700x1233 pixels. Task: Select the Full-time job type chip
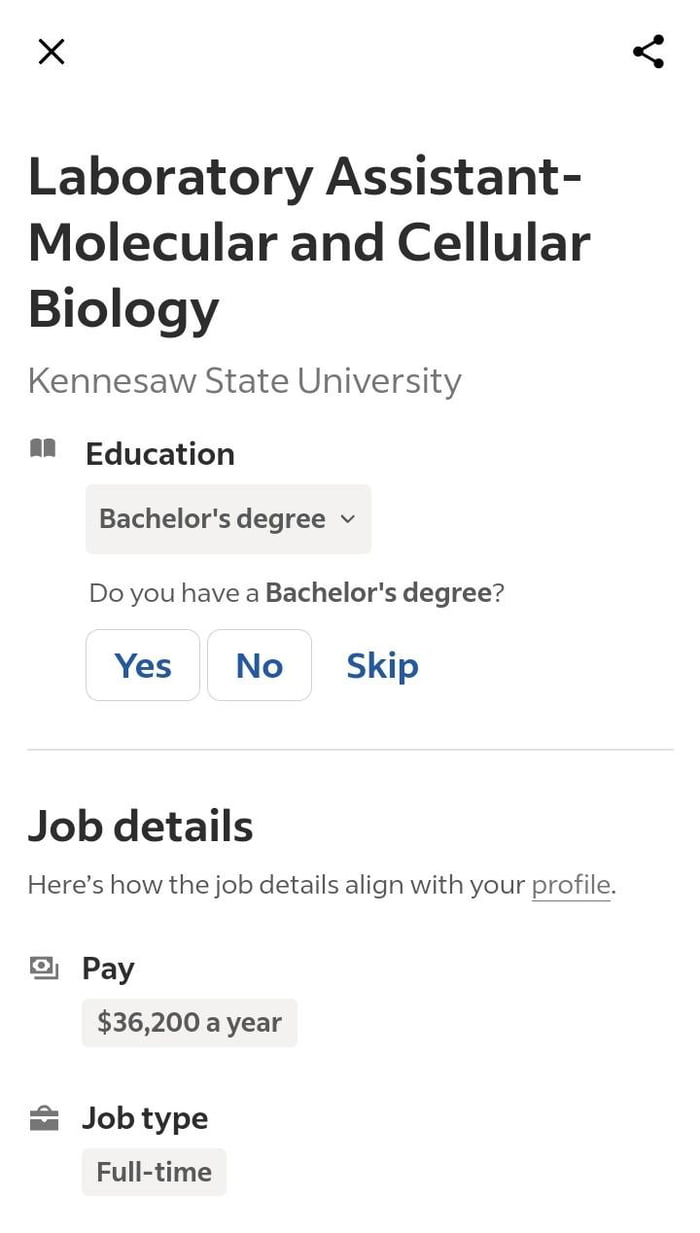(x=153, y=1171)
